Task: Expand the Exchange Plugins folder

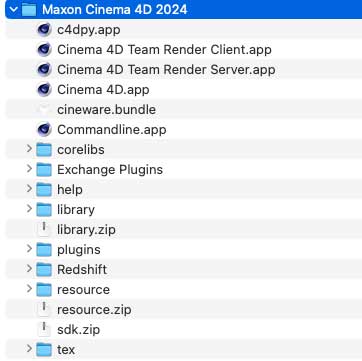Action: click(x=29, y=169)
